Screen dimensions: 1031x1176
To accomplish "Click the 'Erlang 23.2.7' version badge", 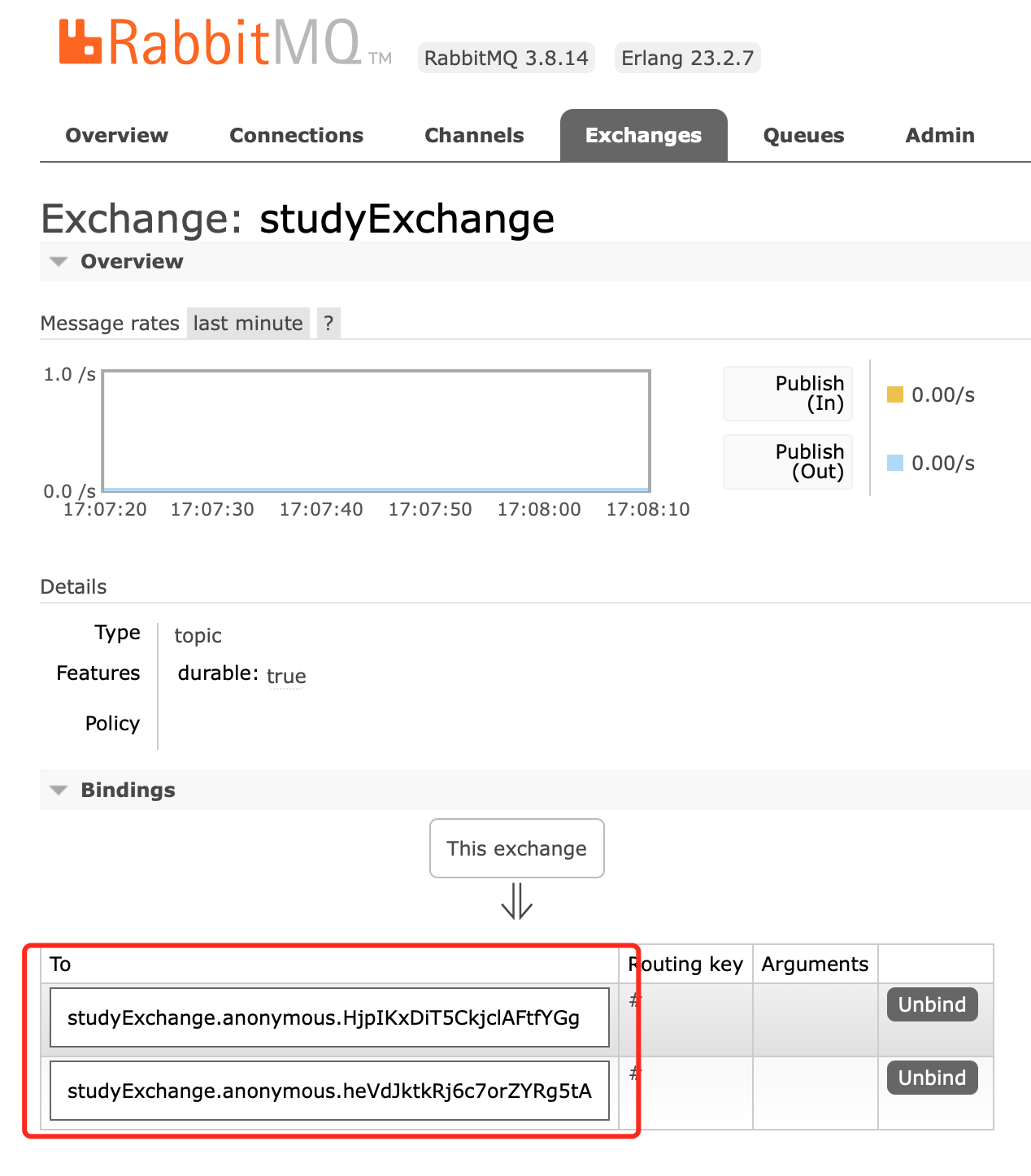I will pyautogui.click(x=687, y=58).
